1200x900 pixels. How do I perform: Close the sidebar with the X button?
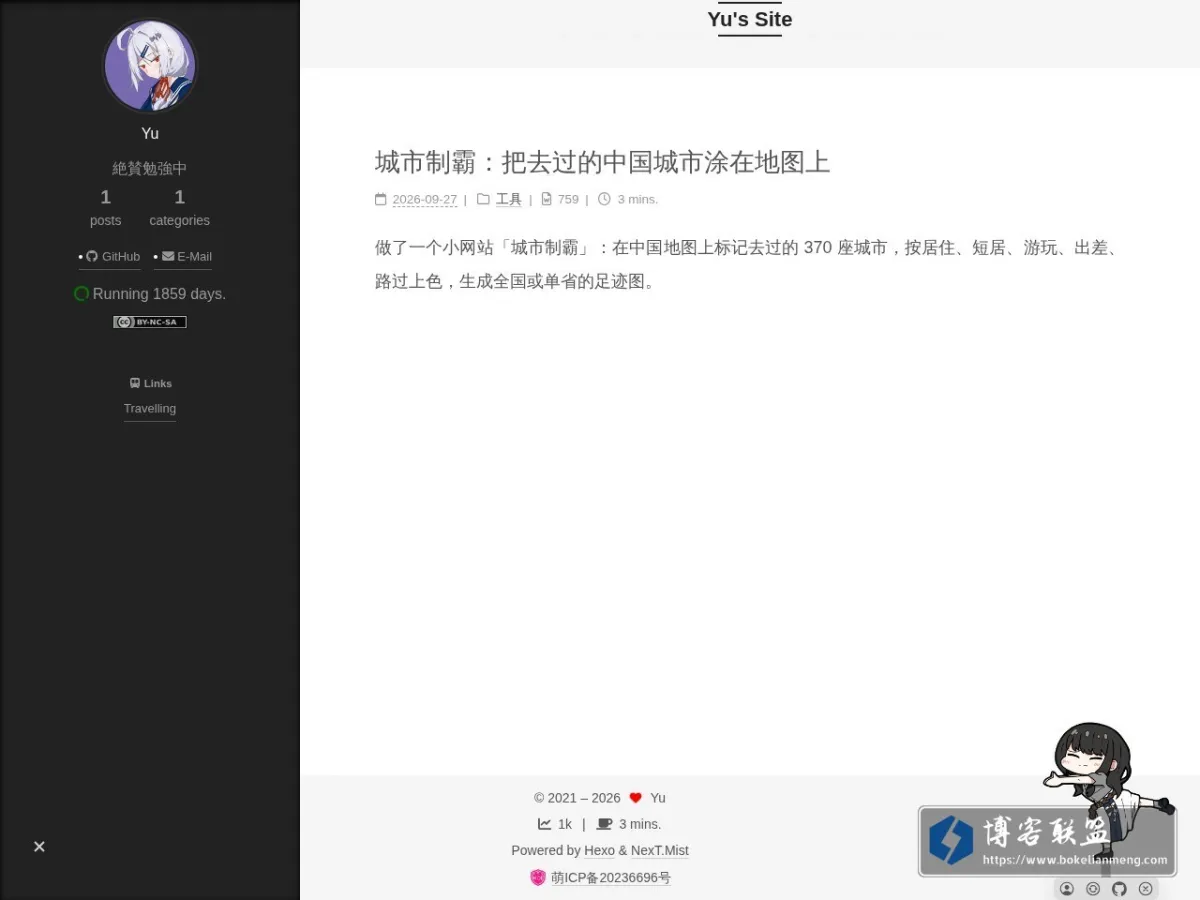coord(39,847)
